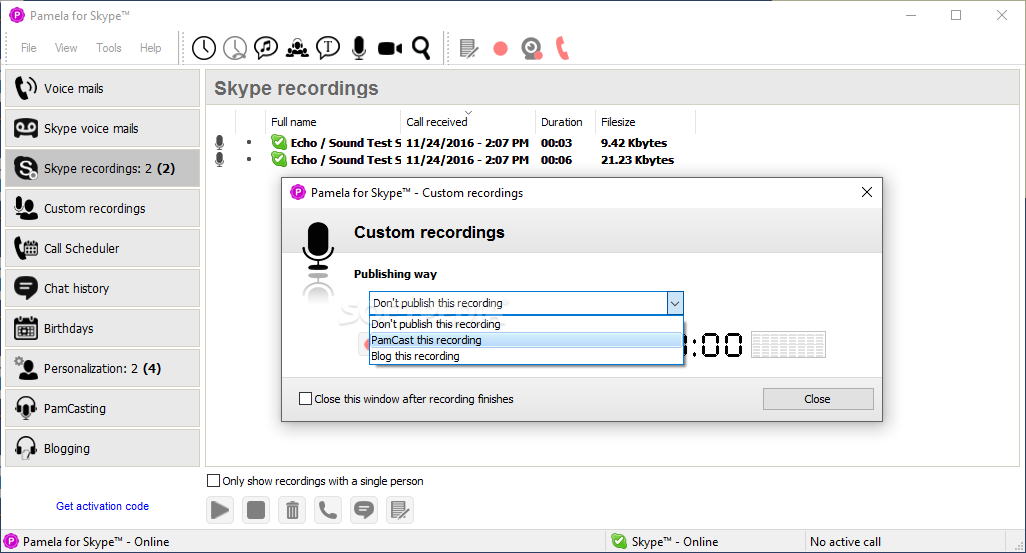
Task: Click the webcam record toolbar icon
Action: 531,48
